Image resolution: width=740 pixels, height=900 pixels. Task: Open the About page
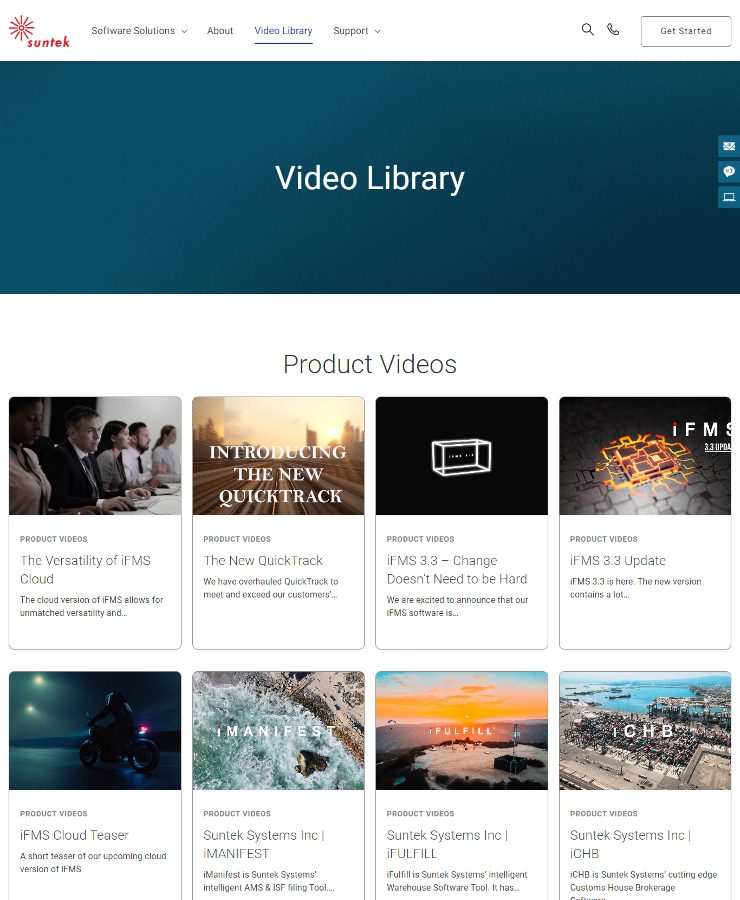(x=220, y=31)
